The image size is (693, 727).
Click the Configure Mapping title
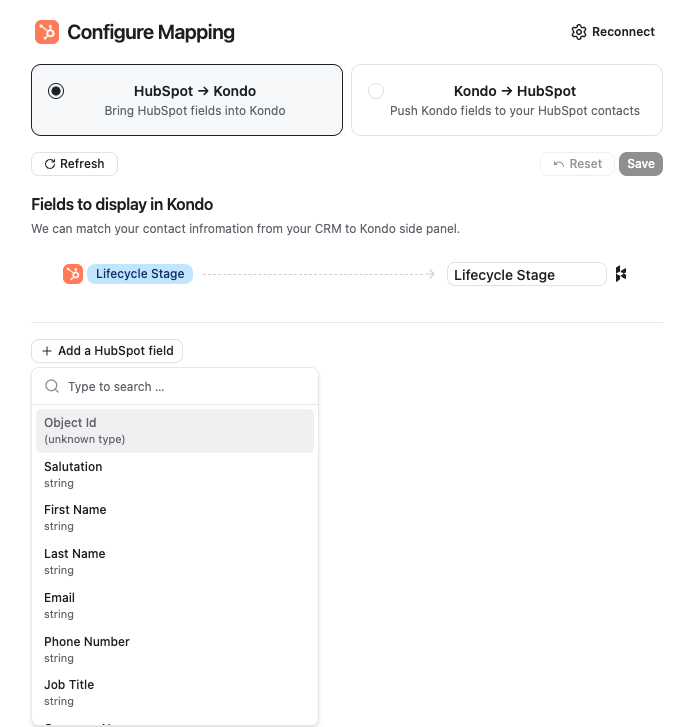coord(151,32)
